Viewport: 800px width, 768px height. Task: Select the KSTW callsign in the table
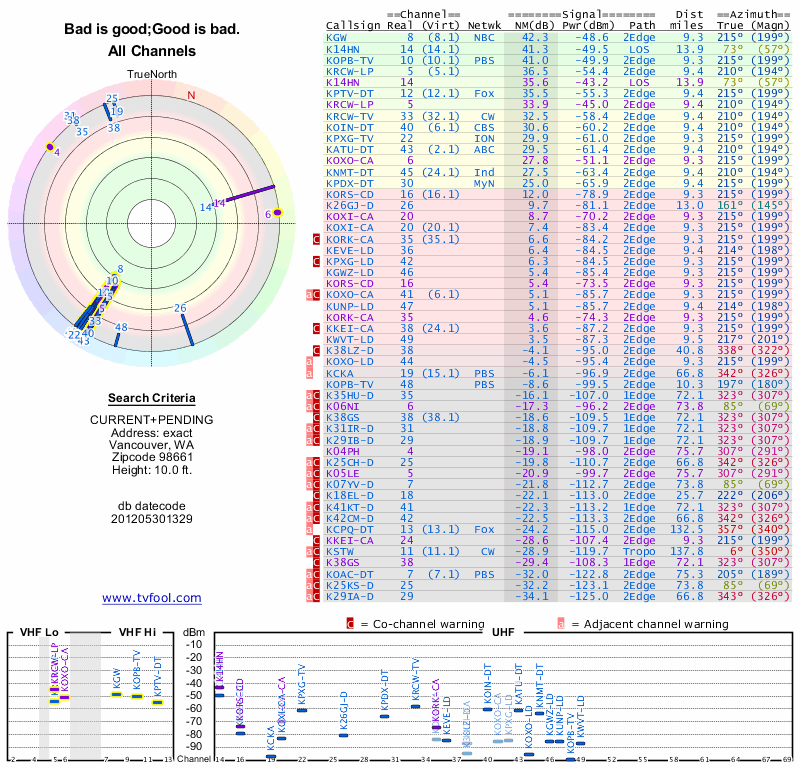(x=340, y=551)
